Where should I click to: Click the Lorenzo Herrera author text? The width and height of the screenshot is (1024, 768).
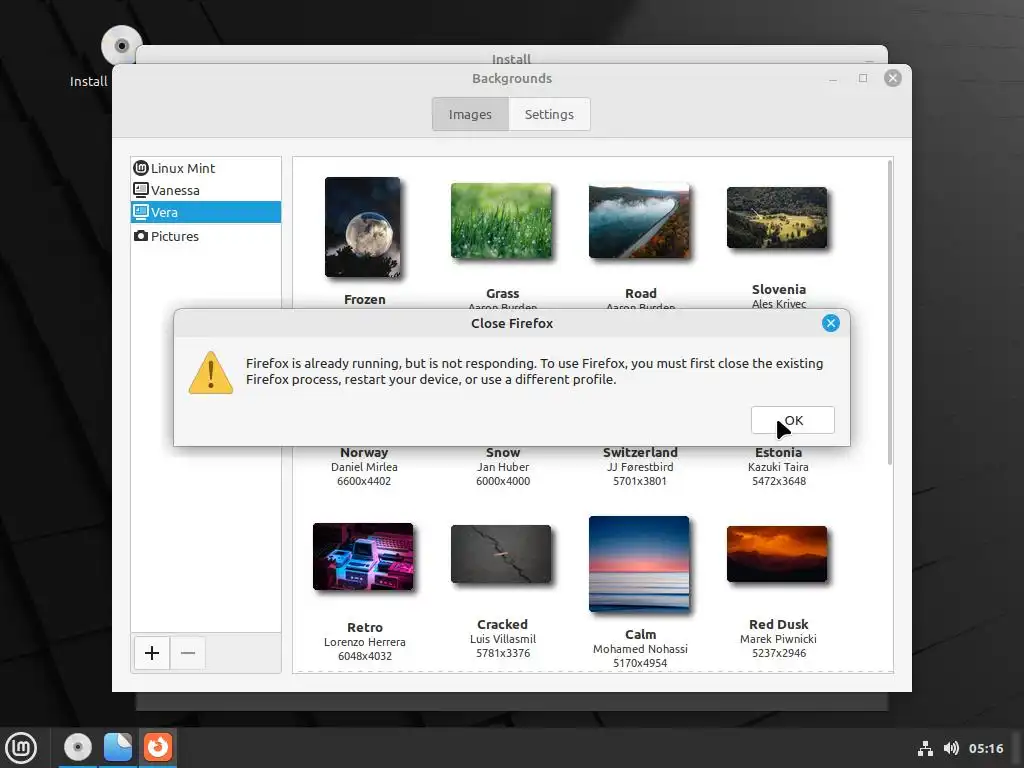point(364,642)
